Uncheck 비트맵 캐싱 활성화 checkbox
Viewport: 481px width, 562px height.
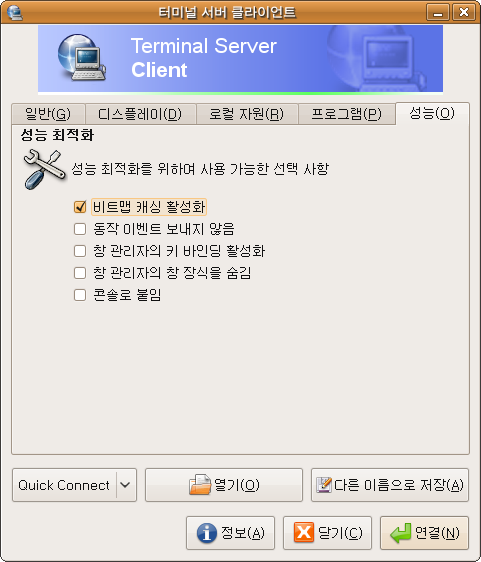[80, 207]
